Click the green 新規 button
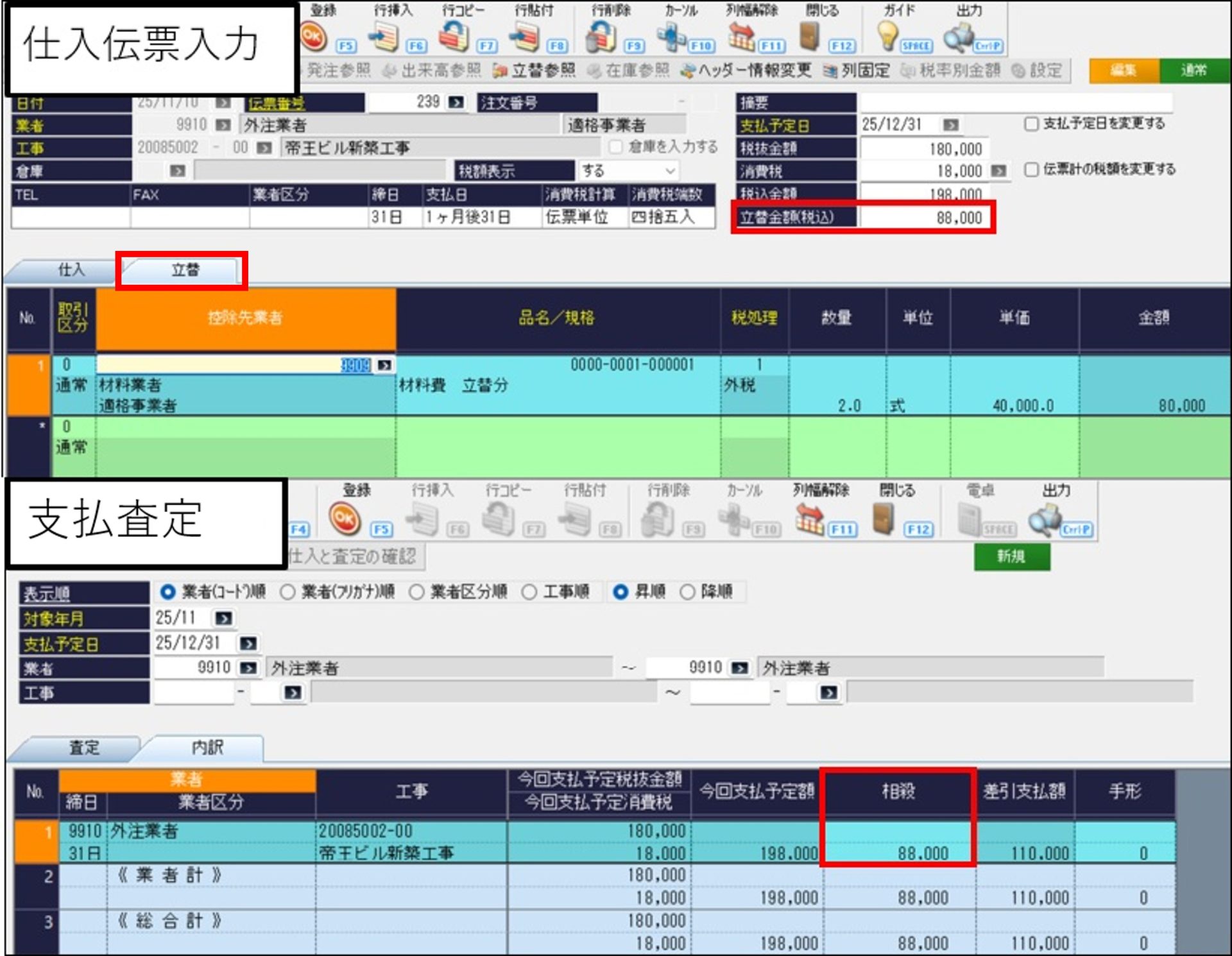The height and width of the screenshot is (956, 1232). point(1011,557)
